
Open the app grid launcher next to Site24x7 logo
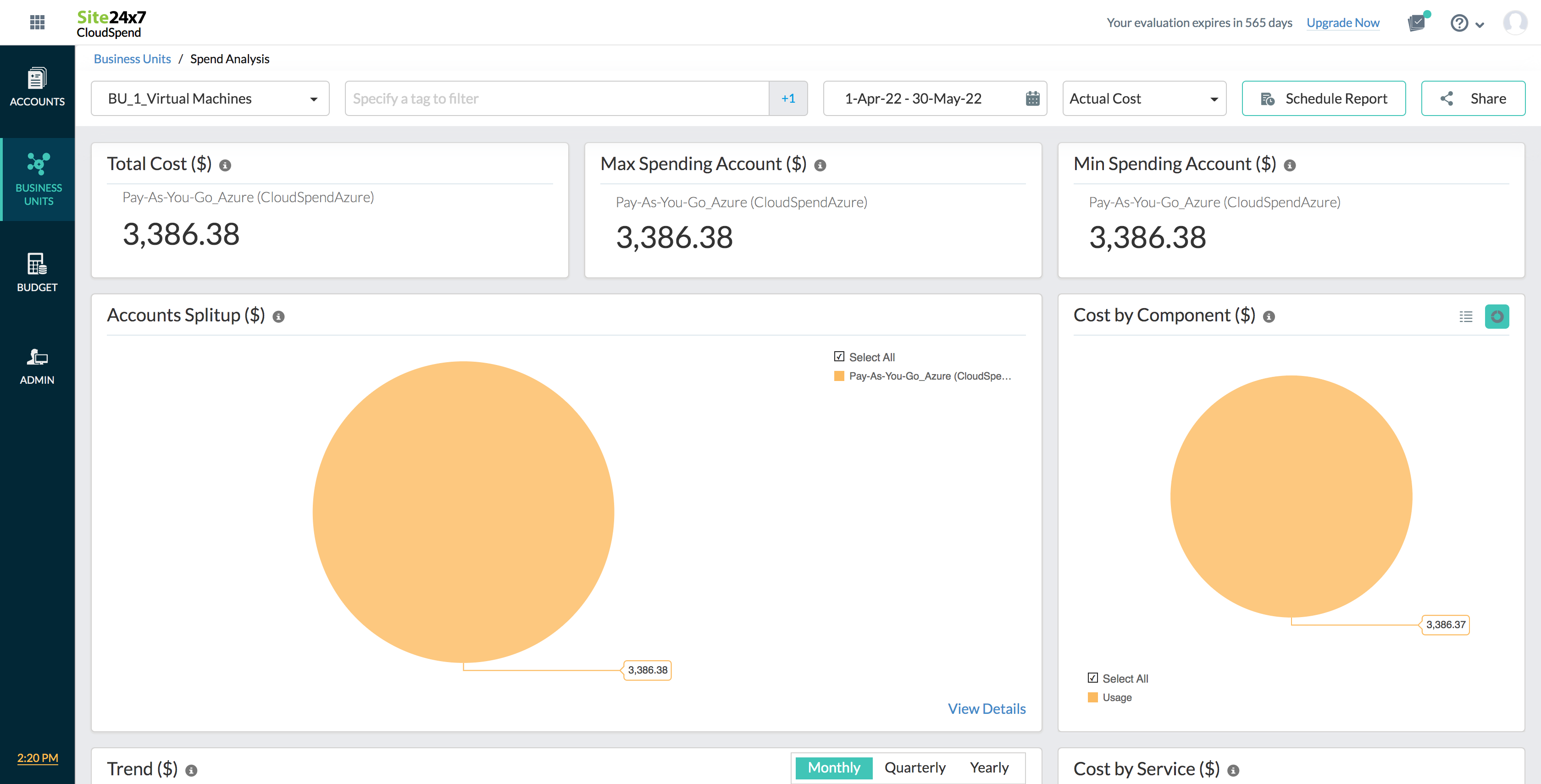click(37, 22)
